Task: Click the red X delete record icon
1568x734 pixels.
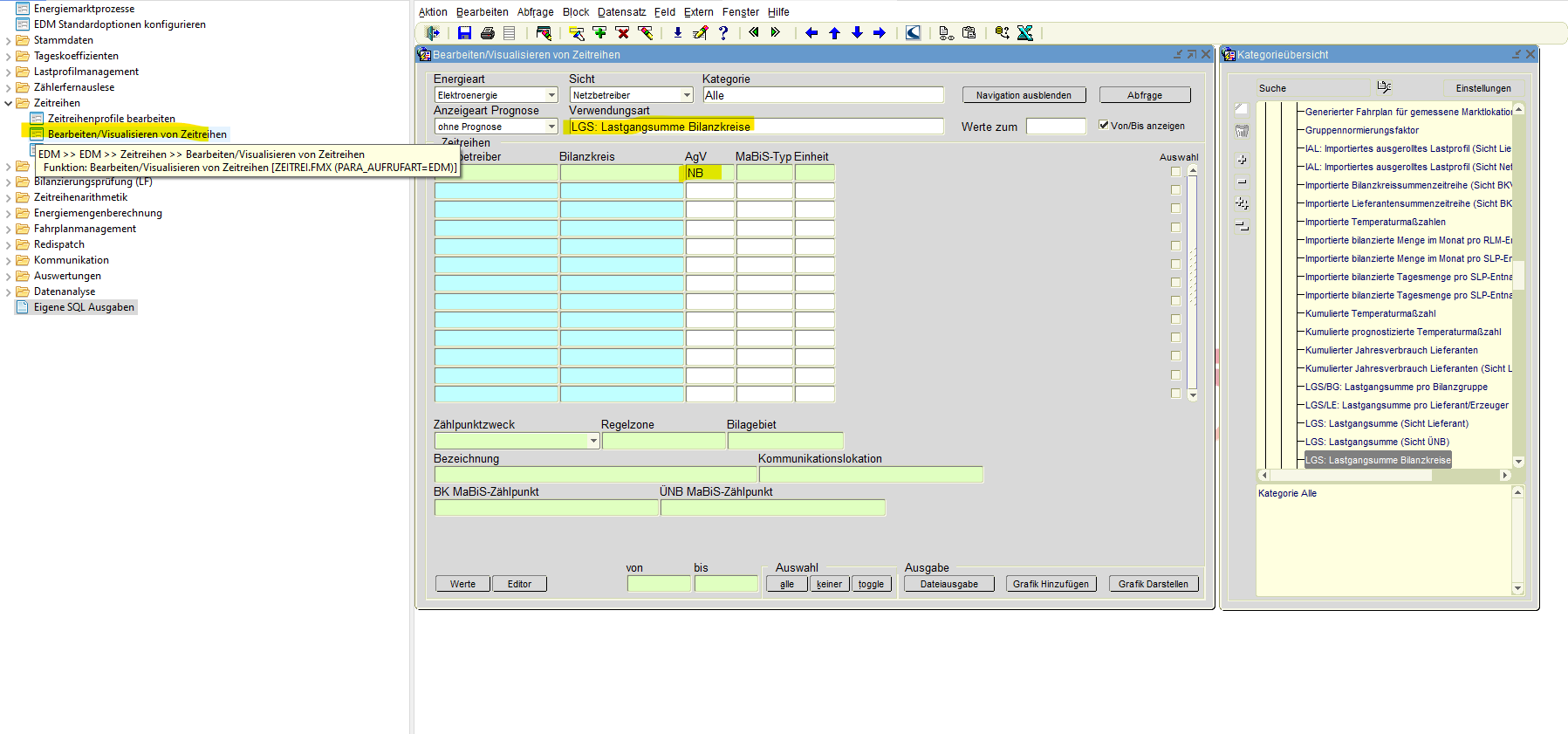Action: 622,33
